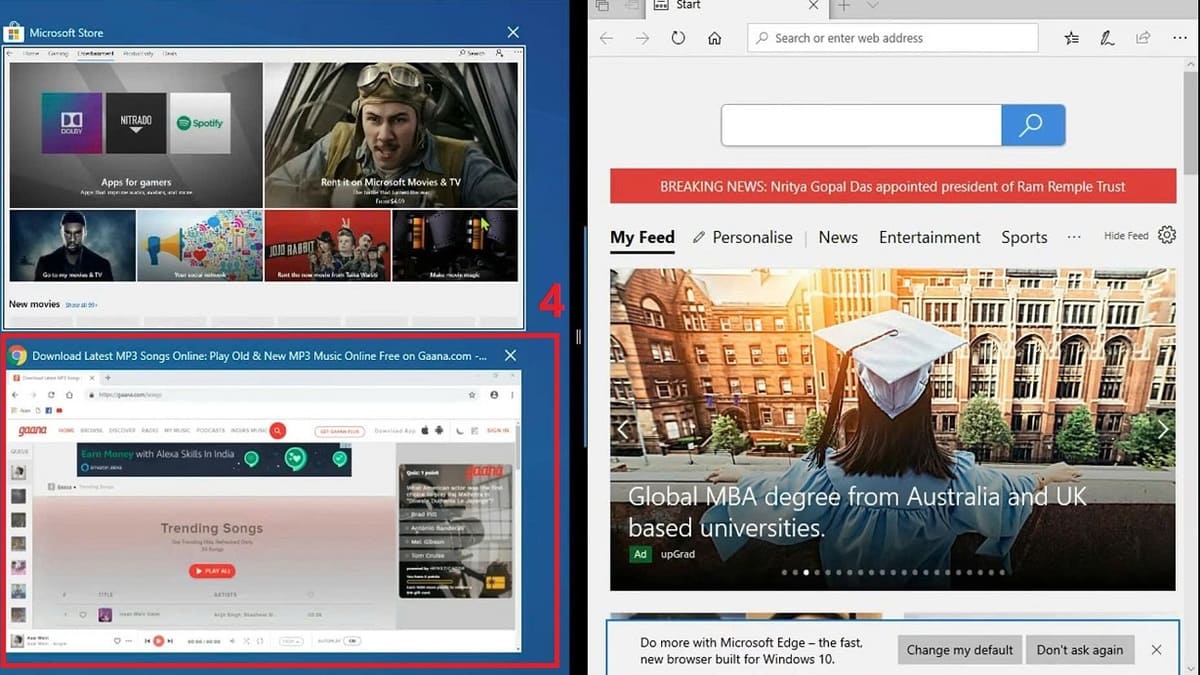Go to Home in Edge toolbar
1200x675 pixels.
click(714, 38)
